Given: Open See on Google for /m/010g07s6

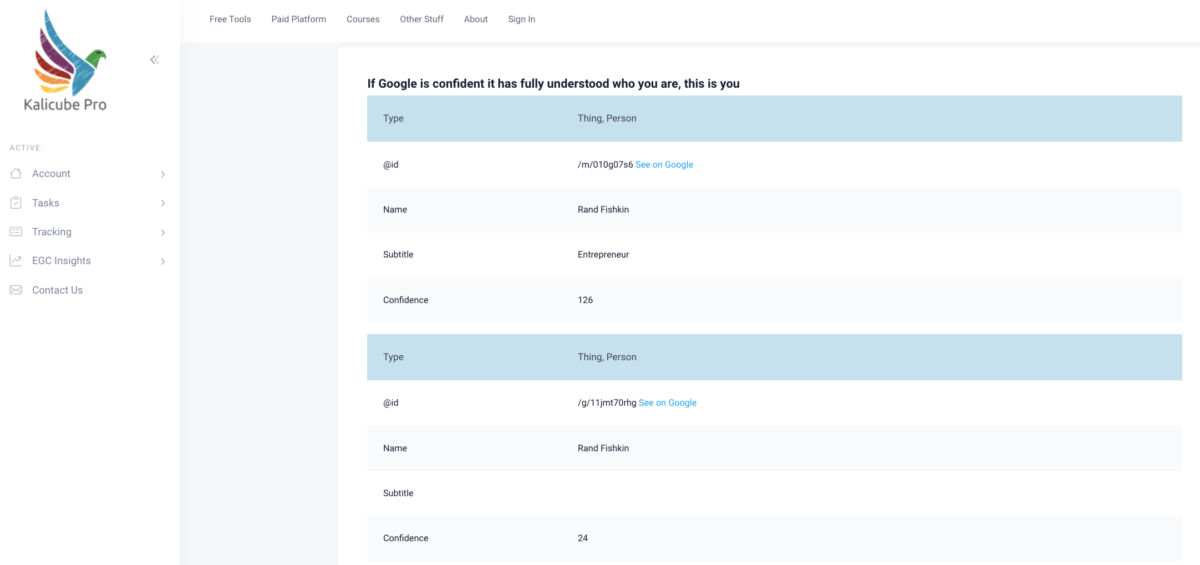Looking at the screenshot, I should [x=664, y=165].
